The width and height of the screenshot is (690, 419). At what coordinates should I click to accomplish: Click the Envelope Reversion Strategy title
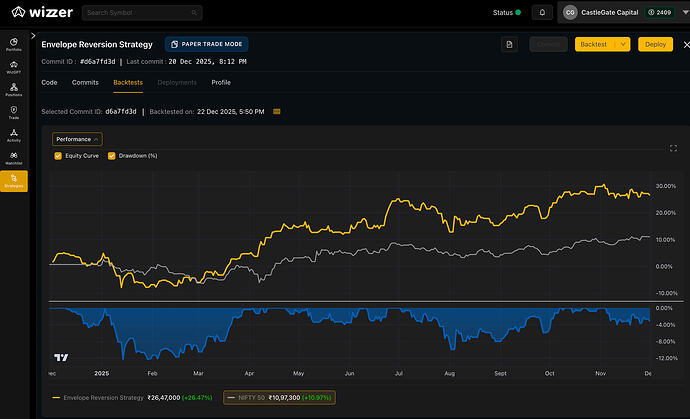click(x=97, y=44)
